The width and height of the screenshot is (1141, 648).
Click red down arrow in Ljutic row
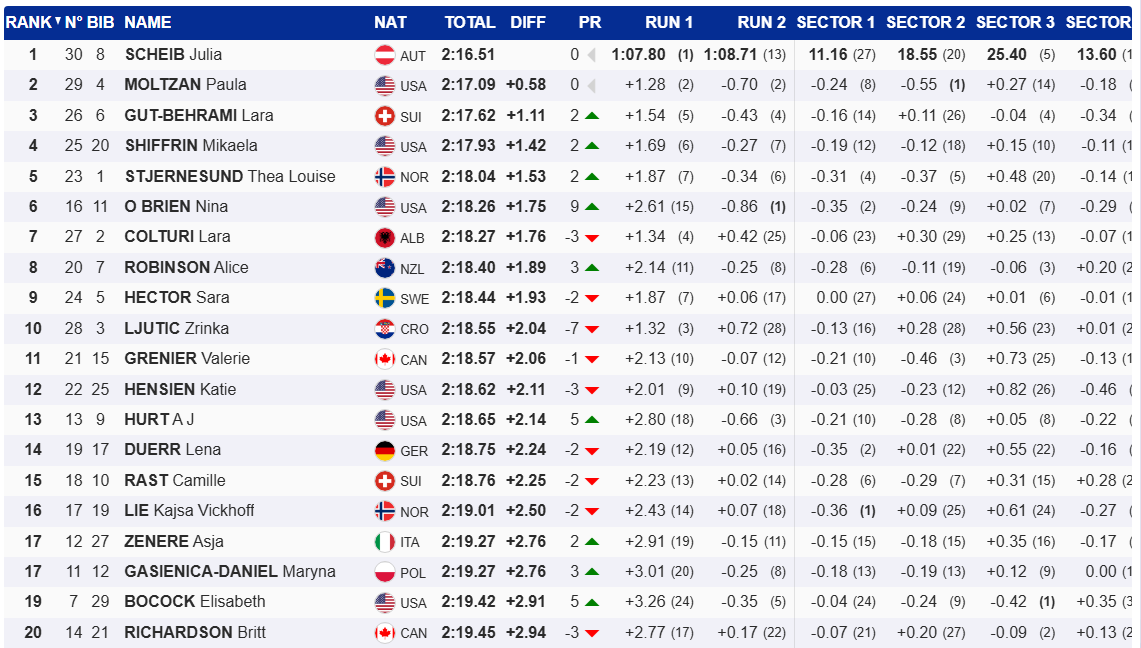tap(592, 329)
